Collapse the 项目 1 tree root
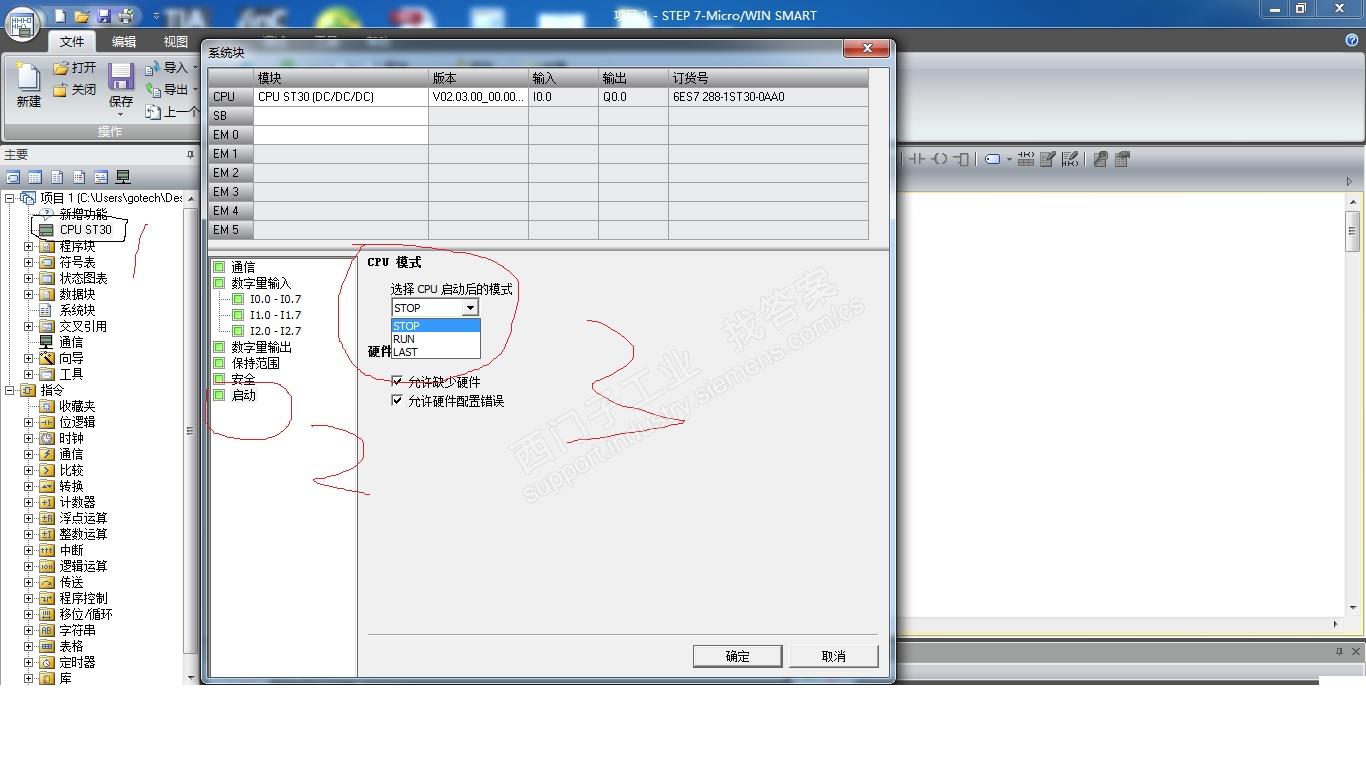Screen dimensions: 1366x768 [10, 198]
